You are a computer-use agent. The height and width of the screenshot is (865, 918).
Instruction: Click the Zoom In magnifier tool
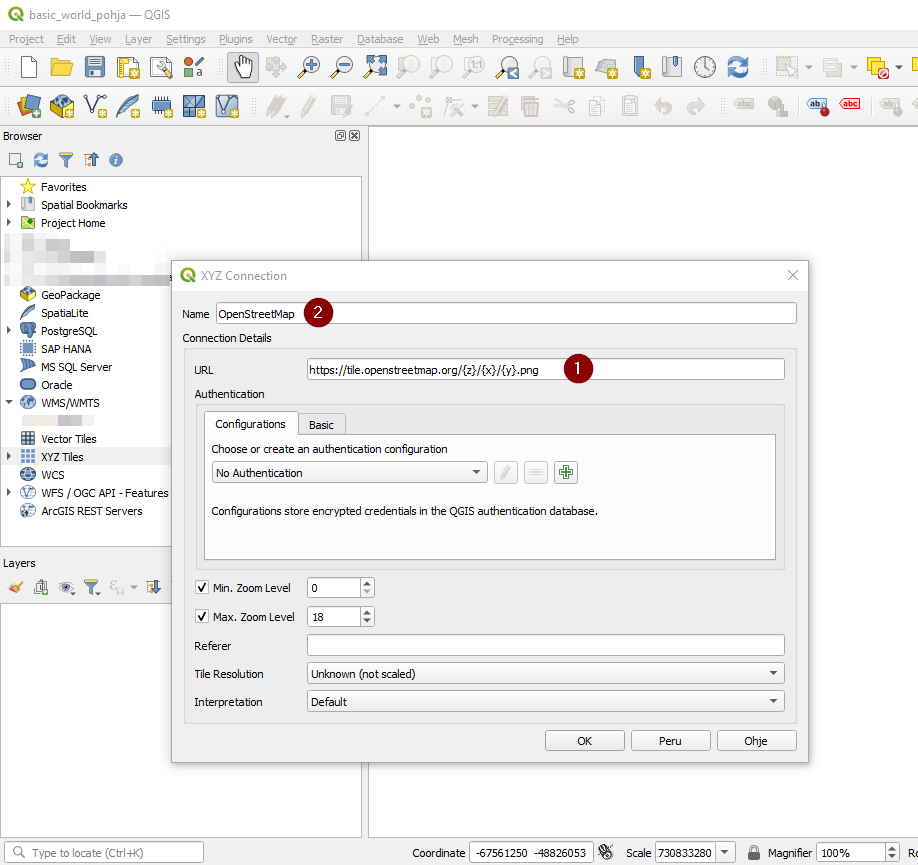309,67
